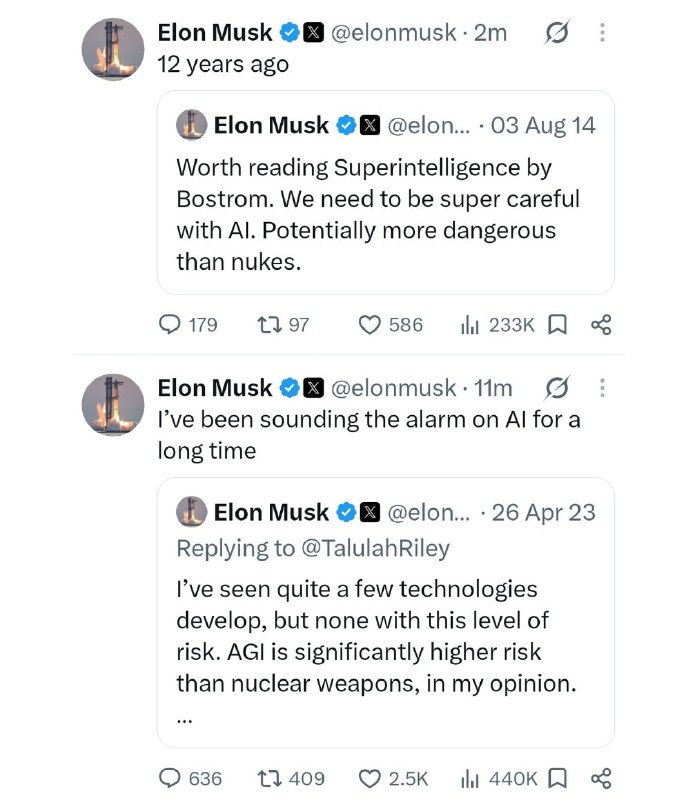
Task: Open Elon Musk's profile picture on the 2m post
Action: [113, 49]
